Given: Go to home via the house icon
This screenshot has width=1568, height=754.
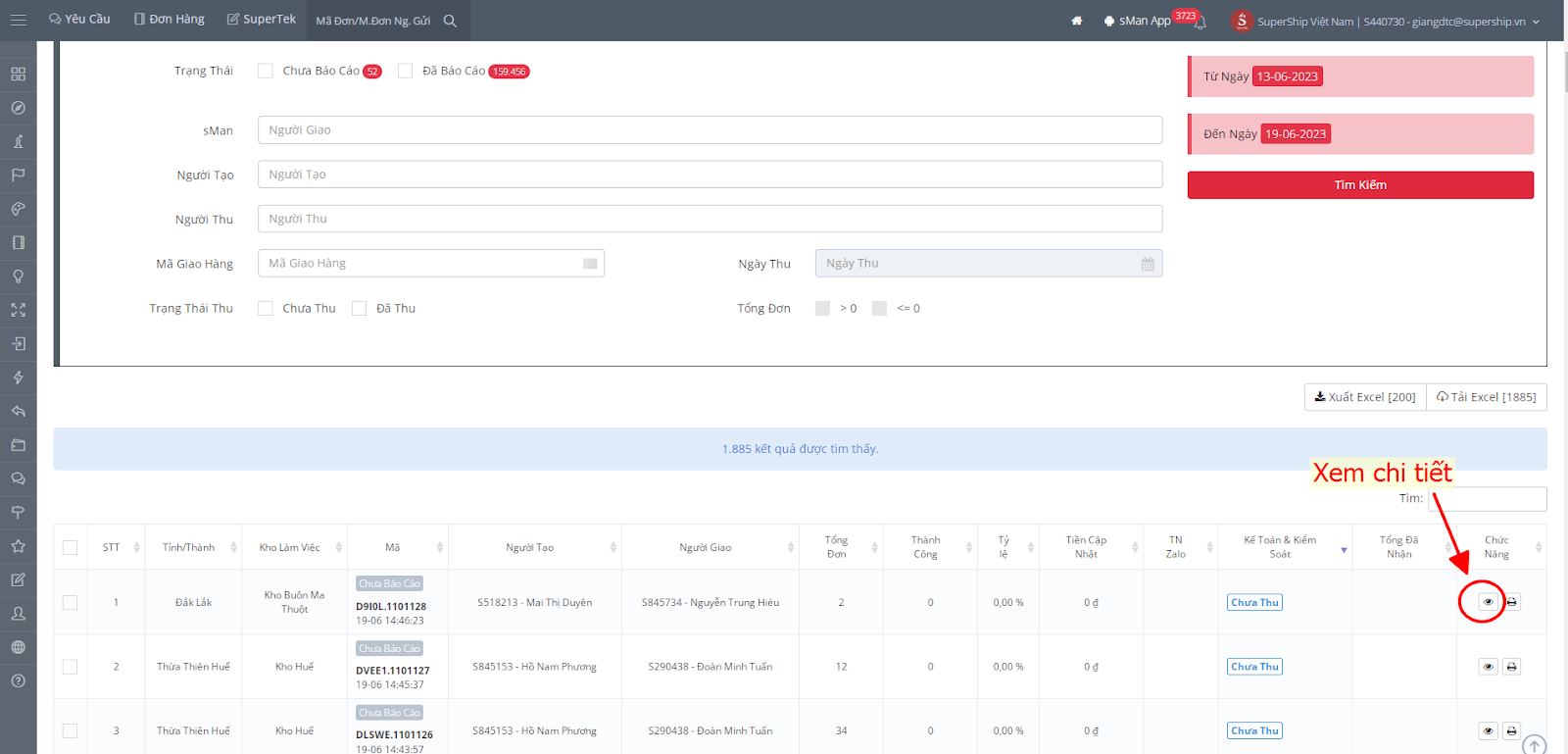Looking at the screenshot, I should pyautogui.click(x=1077, y=21).
